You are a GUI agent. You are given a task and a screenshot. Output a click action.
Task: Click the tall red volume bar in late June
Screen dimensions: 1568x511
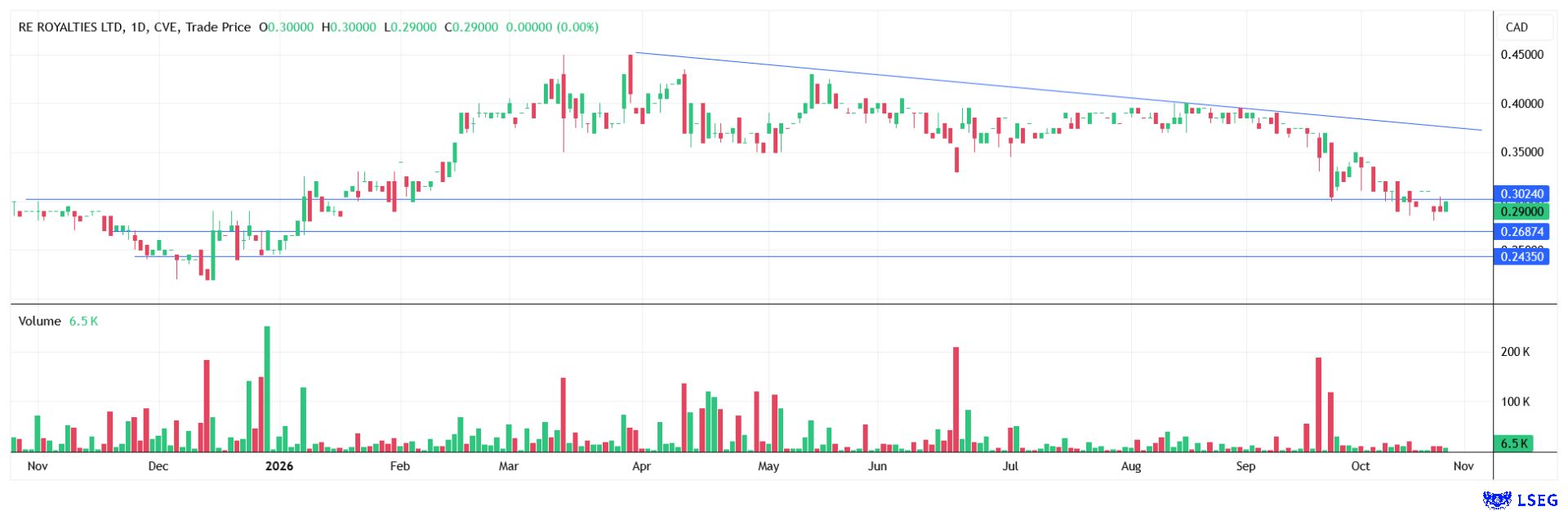coord(955,399)
